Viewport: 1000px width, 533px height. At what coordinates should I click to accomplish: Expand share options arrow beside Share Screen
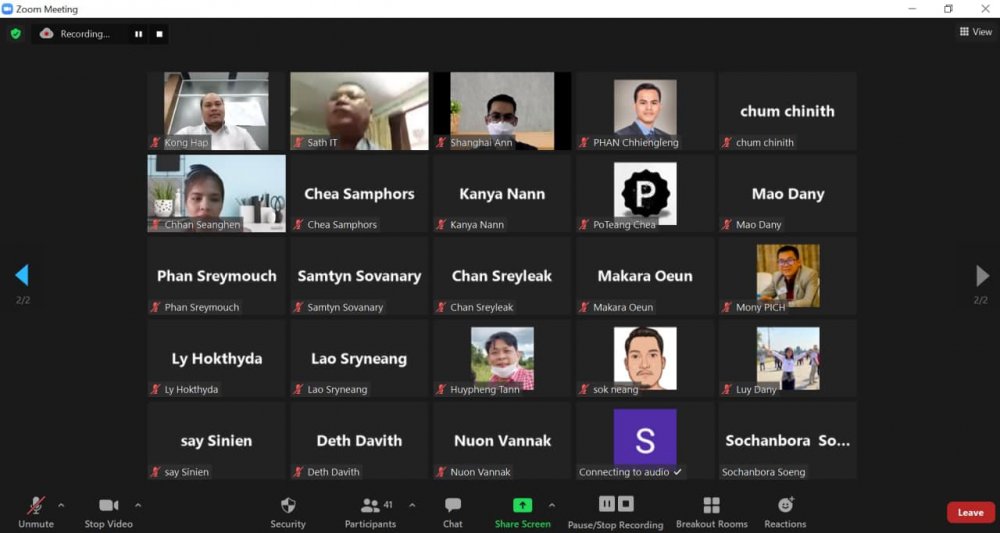tap(552, 505)
